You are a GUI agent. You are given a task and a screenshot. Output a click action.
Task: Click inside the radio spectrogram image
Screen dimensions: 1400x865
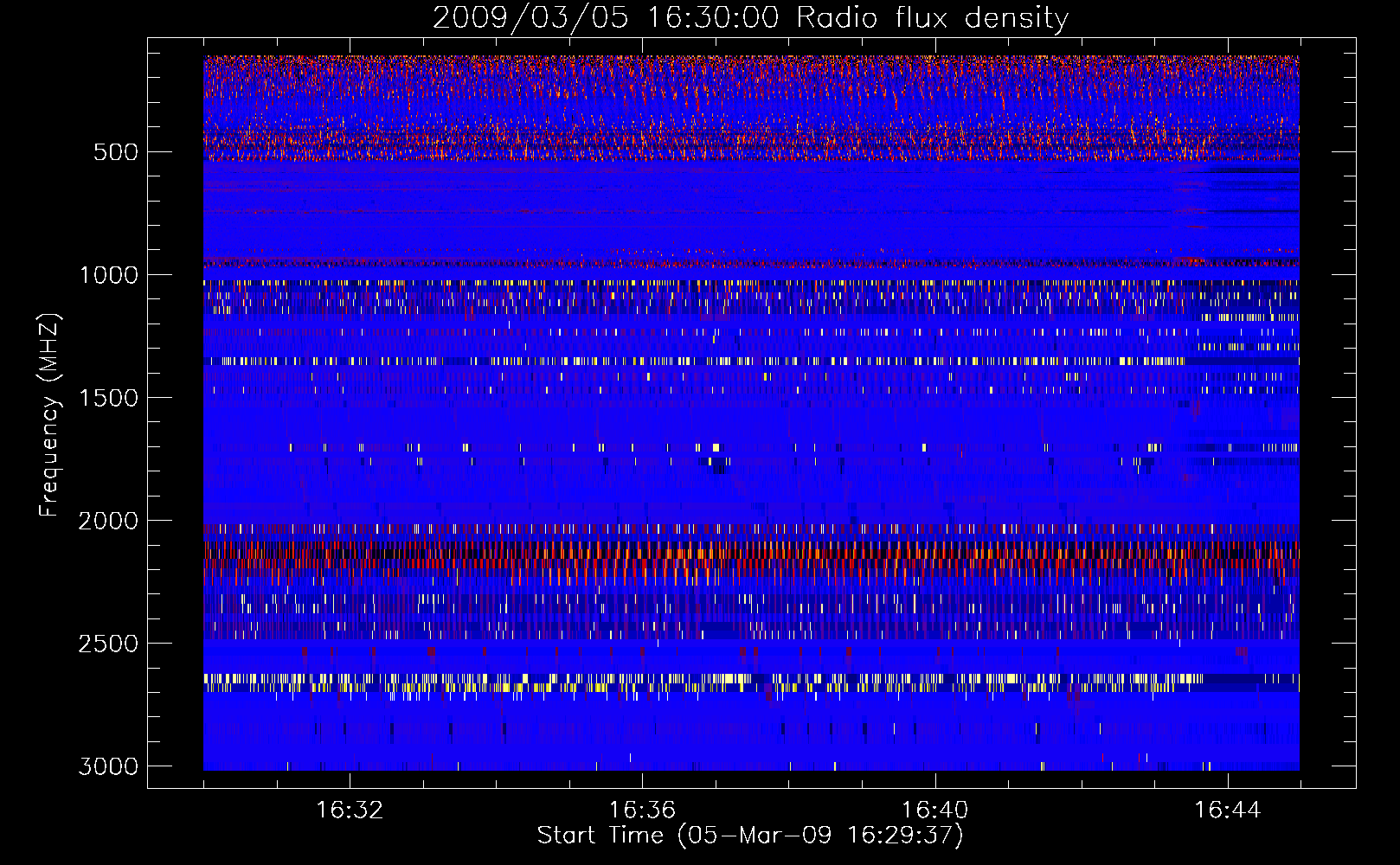coord(751,413)
